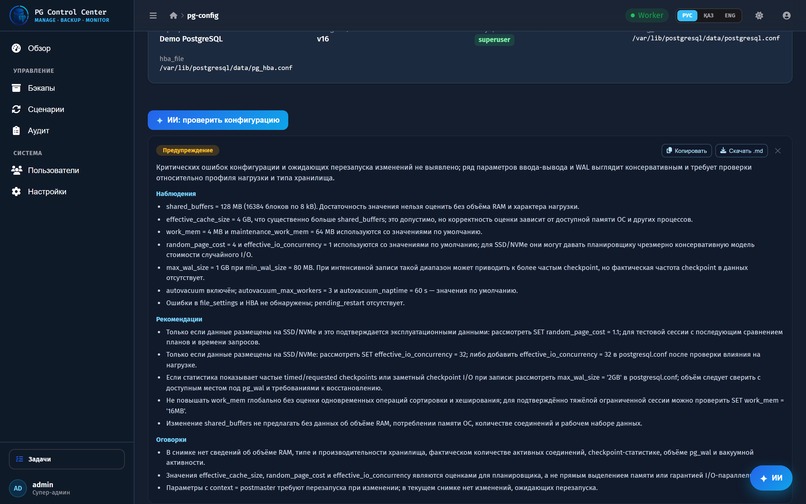Click the Аудит clipboard icon
Screen dimensions: 806x504
pos(16,131)
